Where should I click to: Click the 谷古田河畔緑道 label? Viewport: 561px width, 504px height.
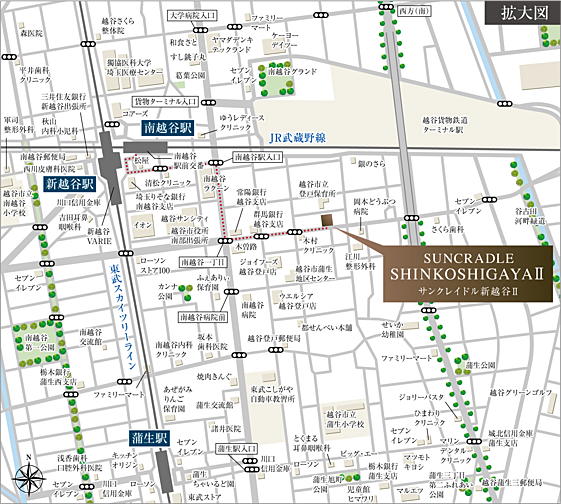(531, 216)
